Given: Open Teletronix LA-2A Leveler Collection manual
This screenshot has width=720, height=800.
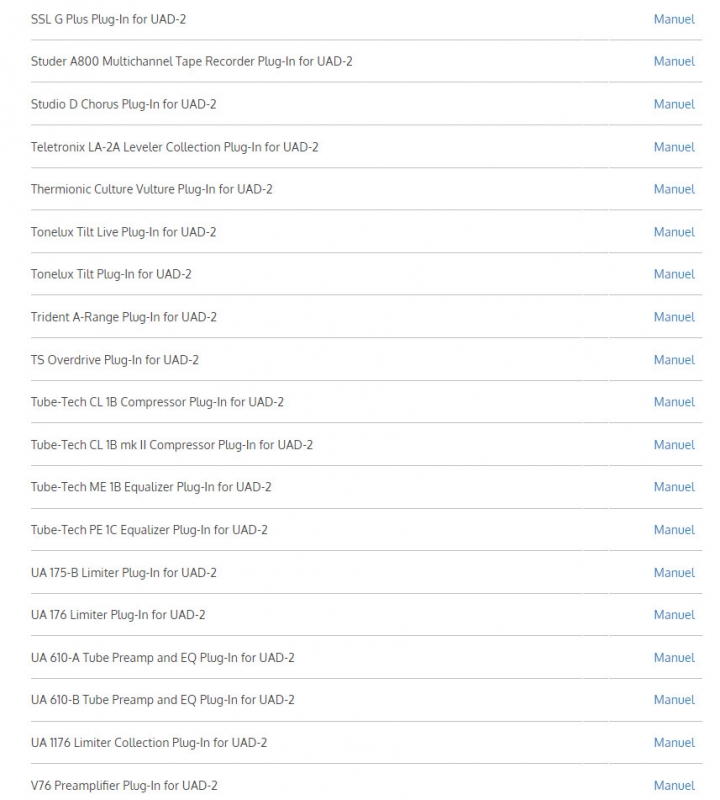Looking at the screenshot, I should point(674,147).
